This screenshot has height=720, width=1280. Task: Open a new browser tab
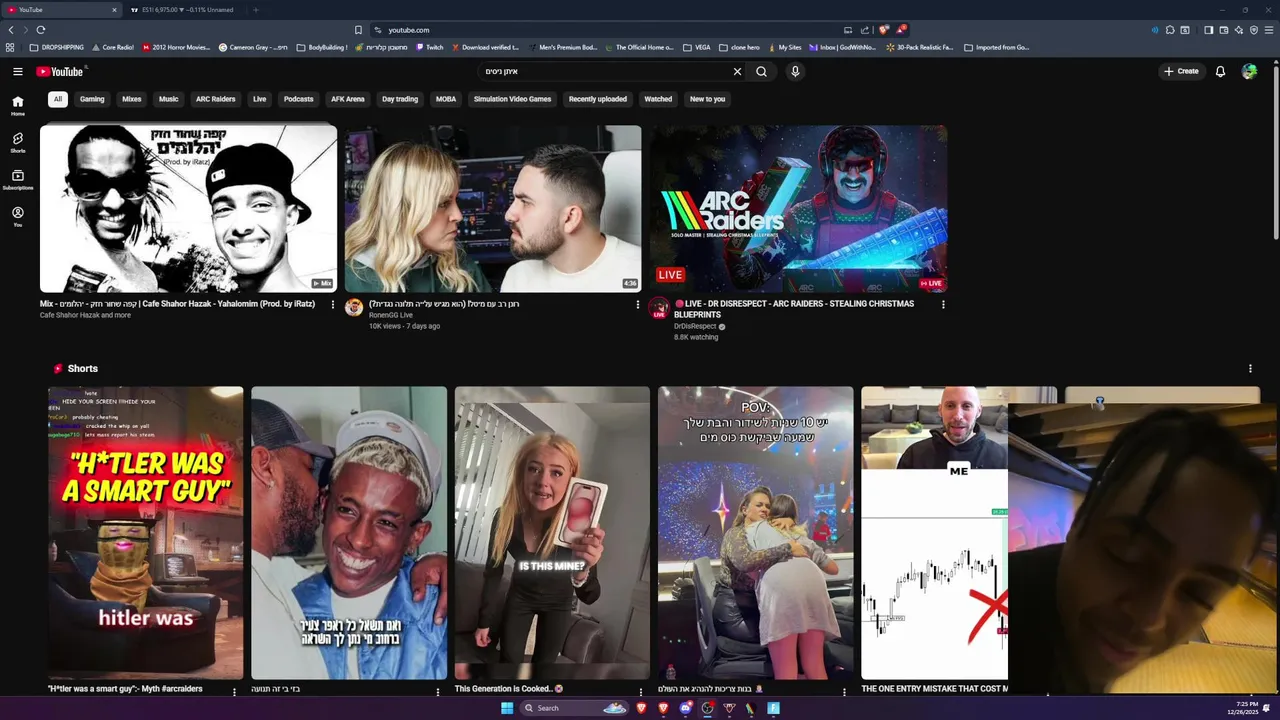tap(255, 10)
